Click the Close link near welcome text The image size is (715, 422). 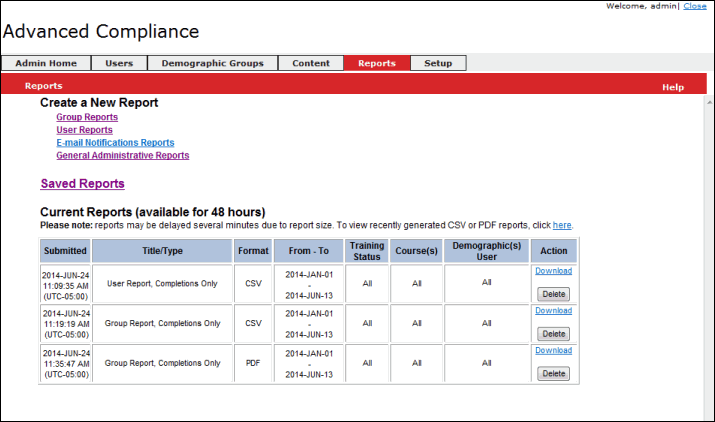[x=695, y=6]
